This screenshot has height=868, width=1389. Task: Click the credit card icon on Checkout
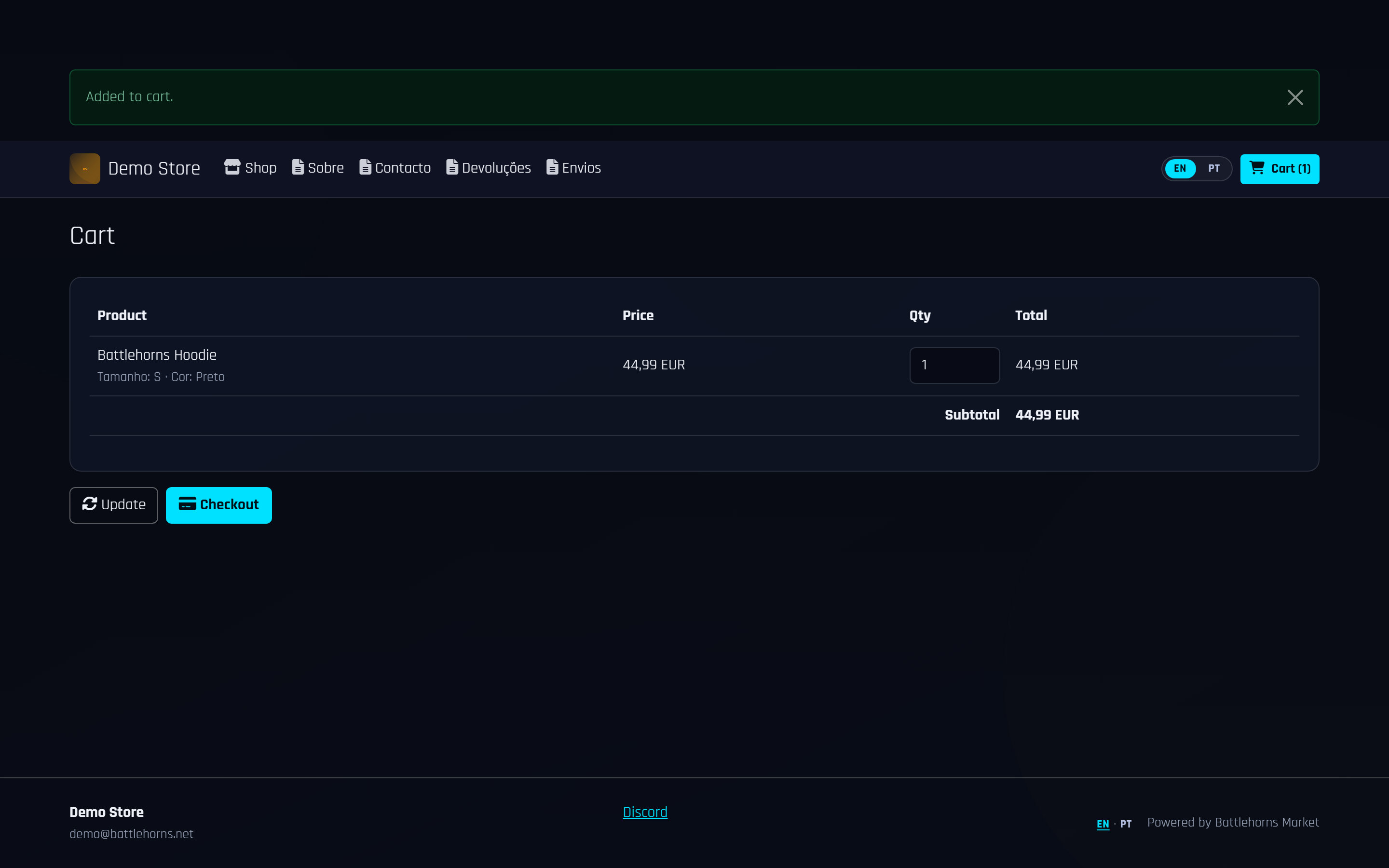187,503
